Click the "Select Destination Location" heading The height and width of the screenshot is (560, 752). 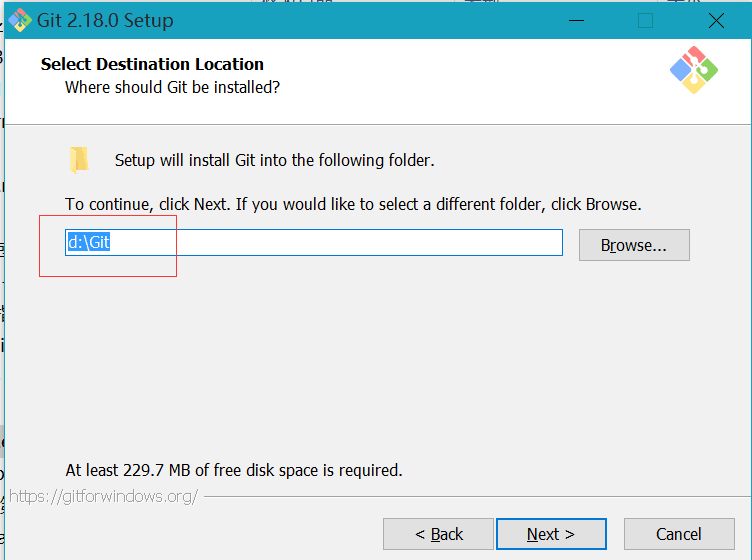coord(152,64)
